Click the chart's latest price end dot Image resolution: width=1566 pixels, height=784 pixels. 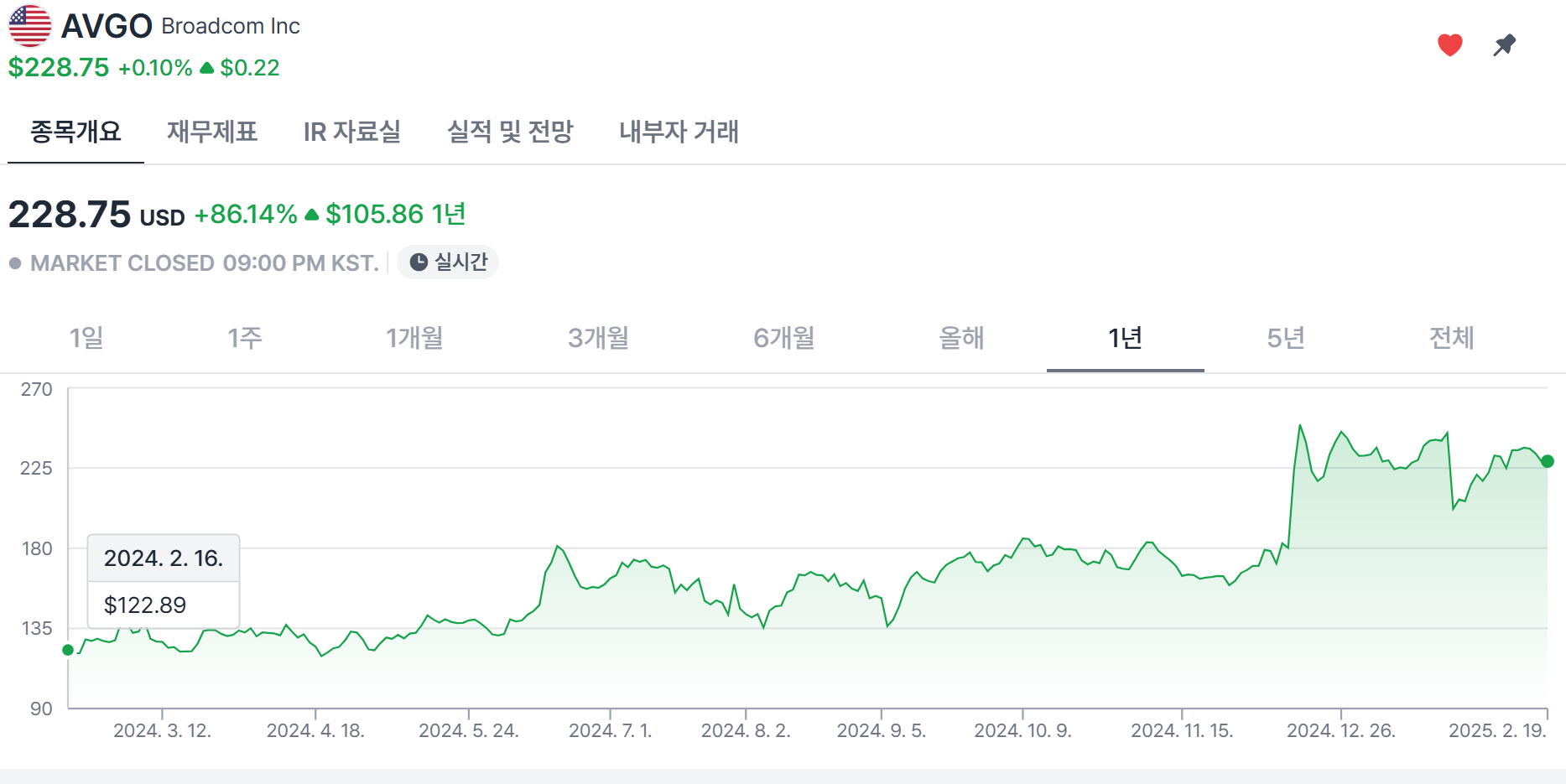pos(1548,461)
